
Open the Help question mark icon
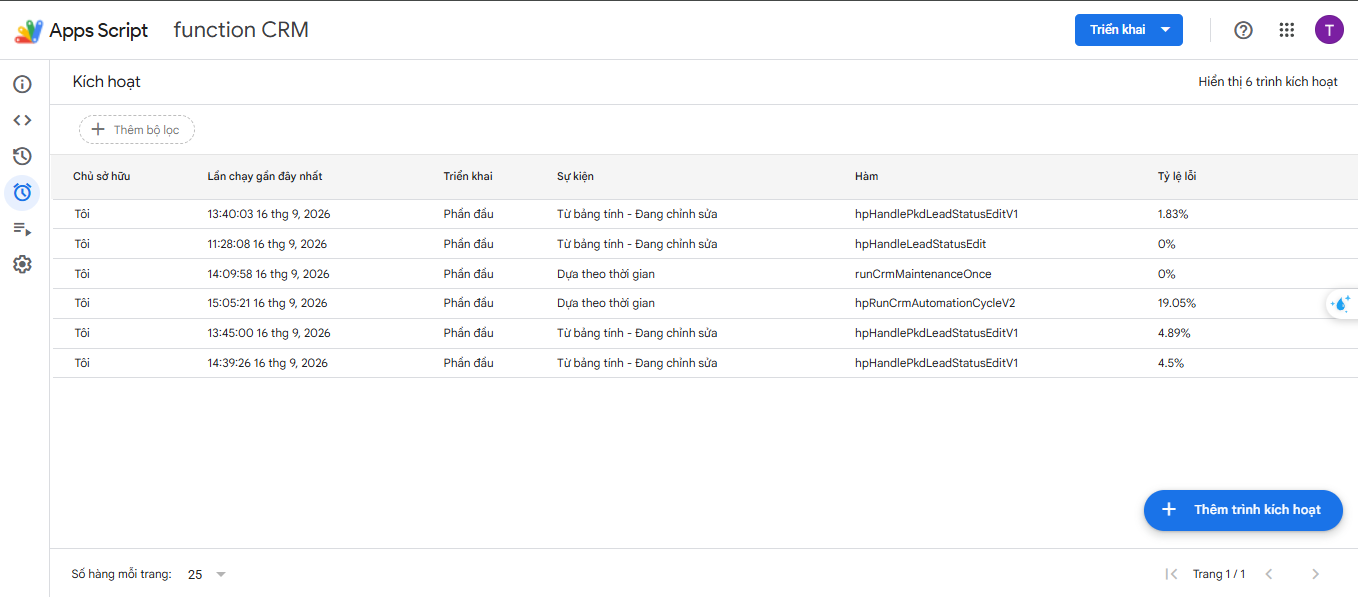pos(1243,30)
